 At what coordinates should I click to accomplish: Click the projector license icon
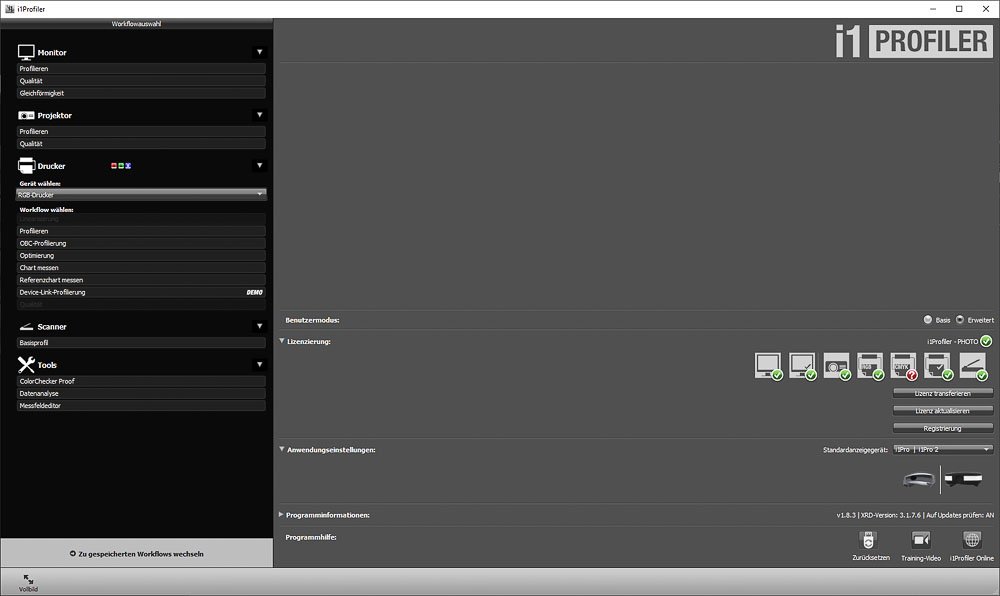[836, 366]
